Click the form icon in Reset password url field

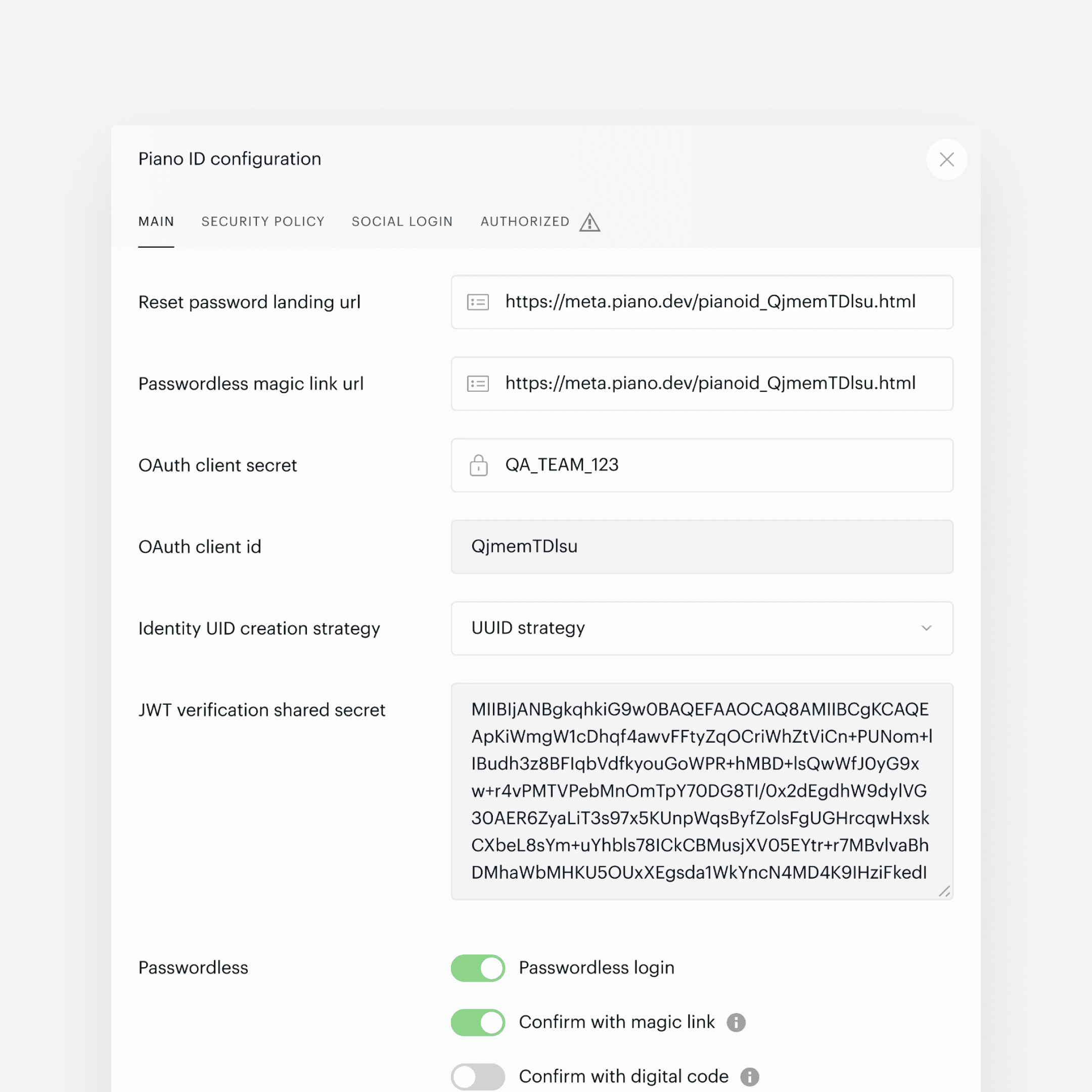[478, 302]
